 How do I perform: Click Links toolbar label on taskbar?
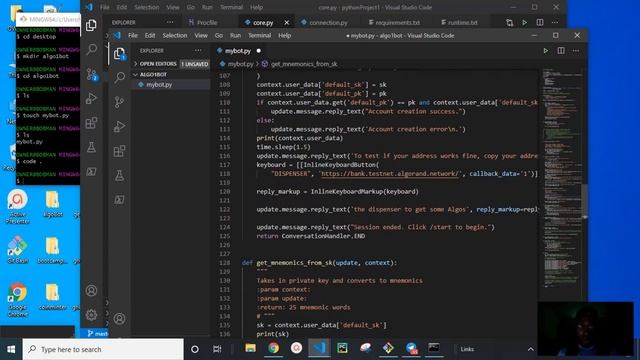pyautogui.click(x=467, y=349)
